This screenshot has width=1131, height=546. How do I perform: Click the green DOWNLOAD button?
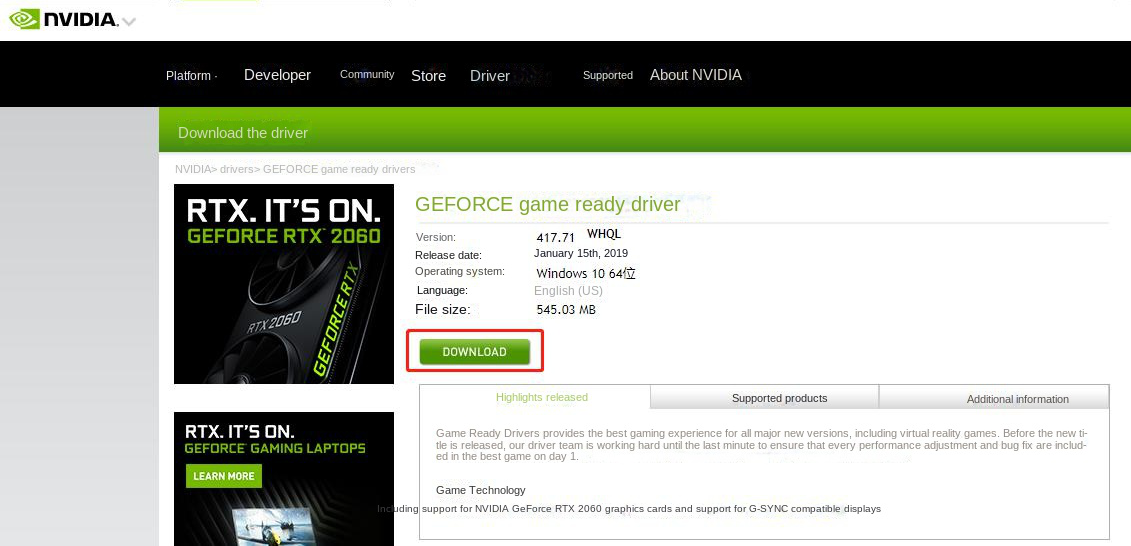pos(475,351)
